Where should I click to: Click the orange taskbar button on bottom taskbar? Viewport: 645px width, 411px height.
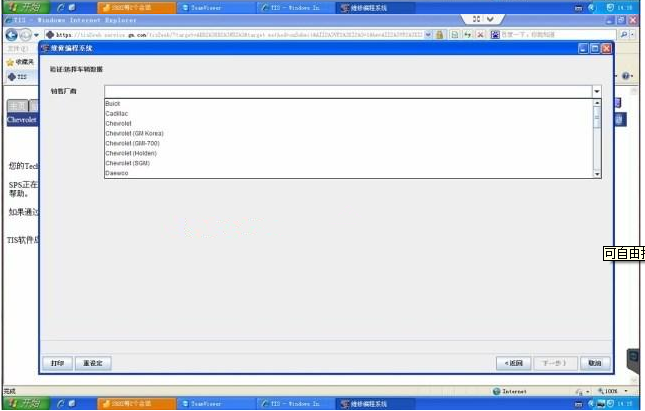[x=136, y=404]
